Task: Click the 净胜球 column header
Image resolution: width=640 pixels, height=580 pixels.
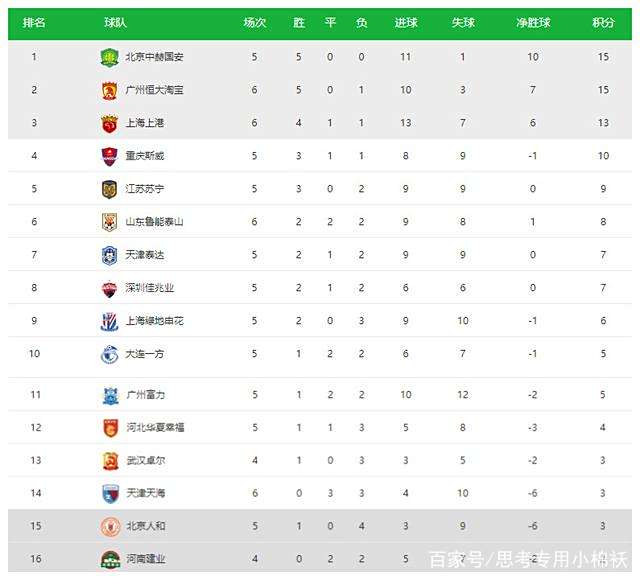Action: pyautogui.click(x=533, y=22)
